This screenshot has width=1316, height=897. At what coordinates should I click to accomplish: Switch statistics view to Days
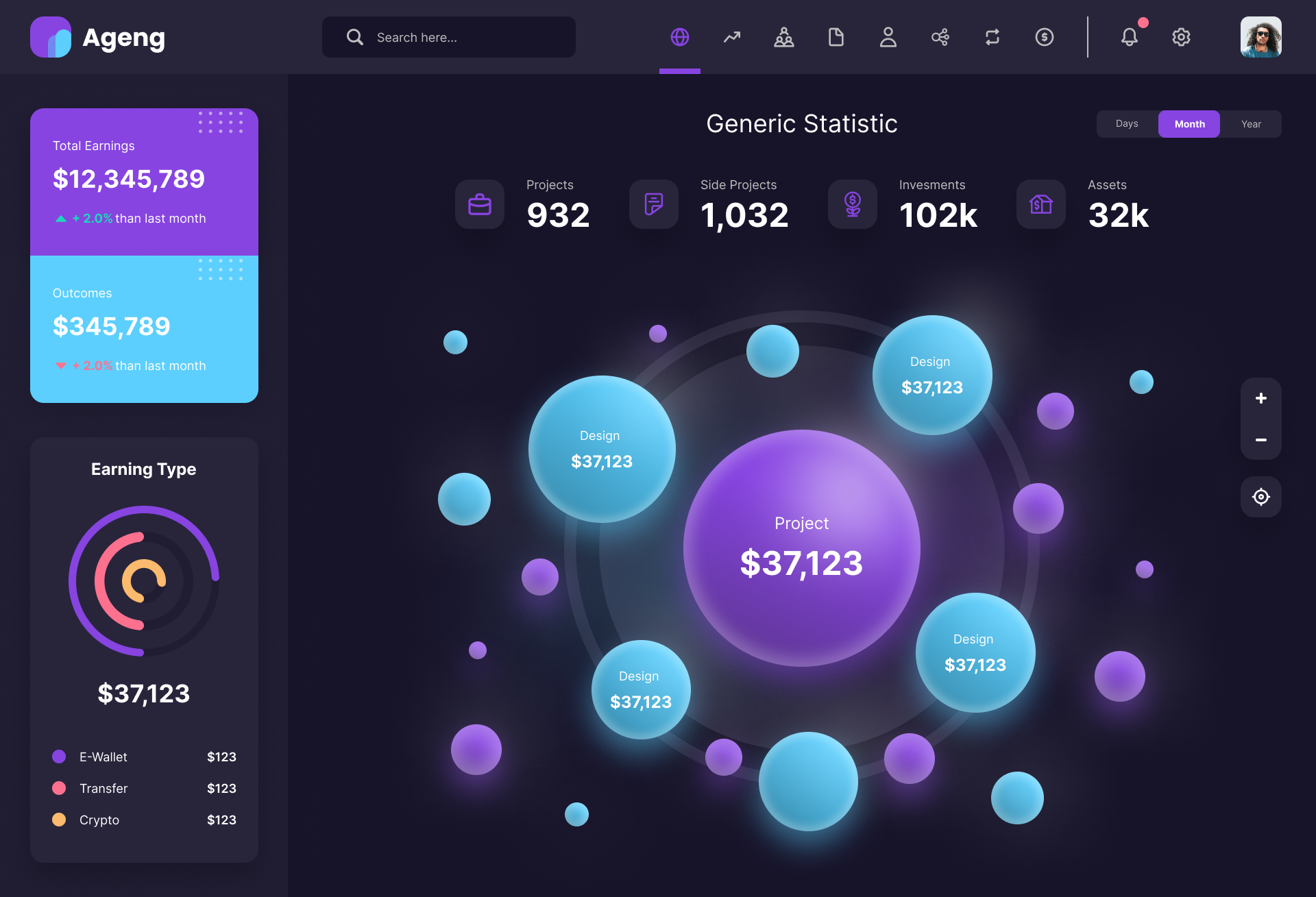pos(1127,123)
